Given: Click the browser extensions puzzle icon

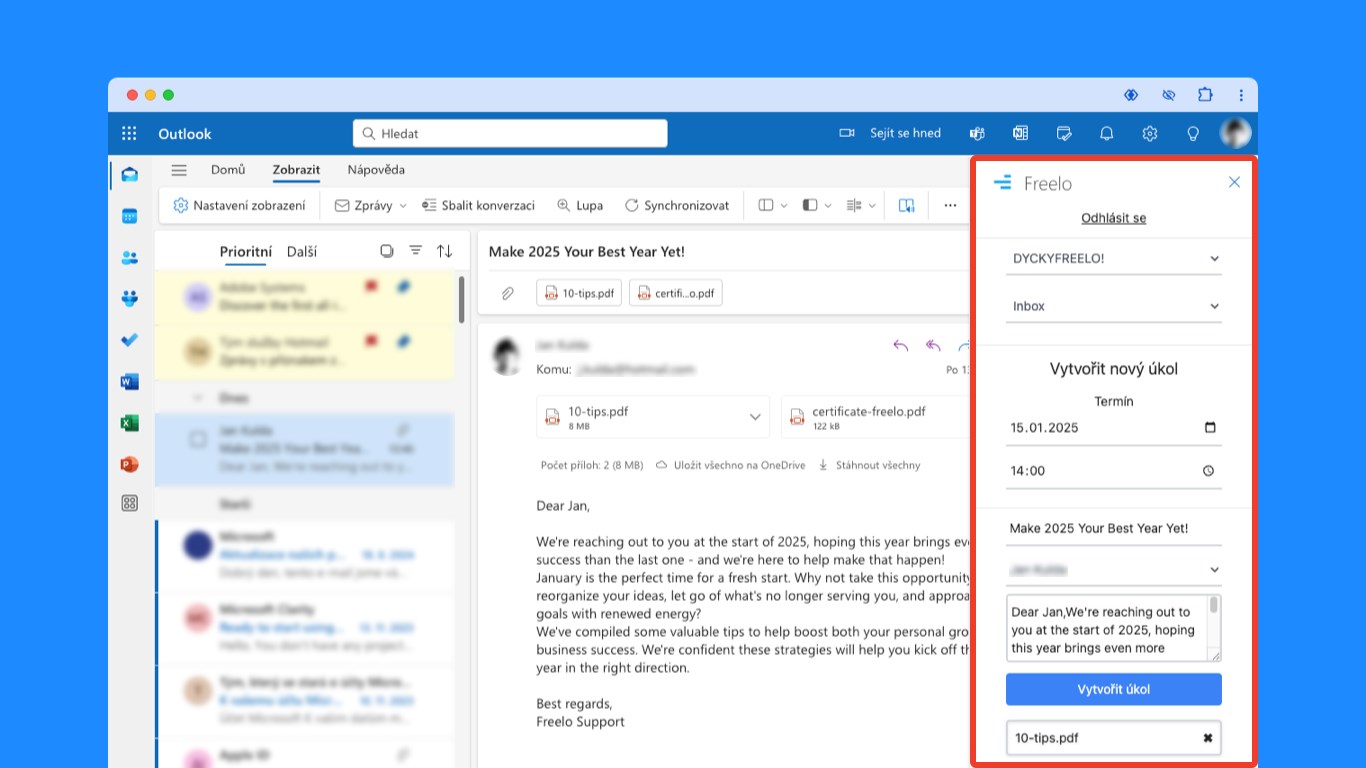Looking at the screenshot, I should click(x=1205, y=95).
